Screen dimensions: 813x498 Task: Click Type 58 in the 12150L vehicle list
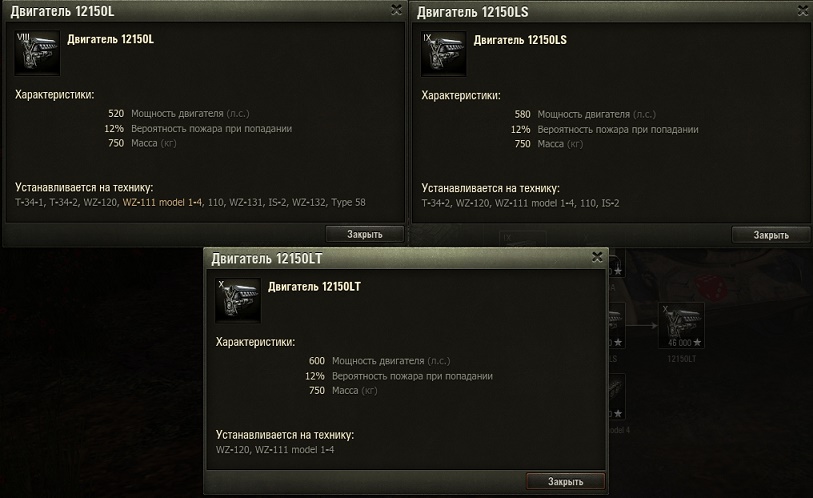tap(348, 202)
